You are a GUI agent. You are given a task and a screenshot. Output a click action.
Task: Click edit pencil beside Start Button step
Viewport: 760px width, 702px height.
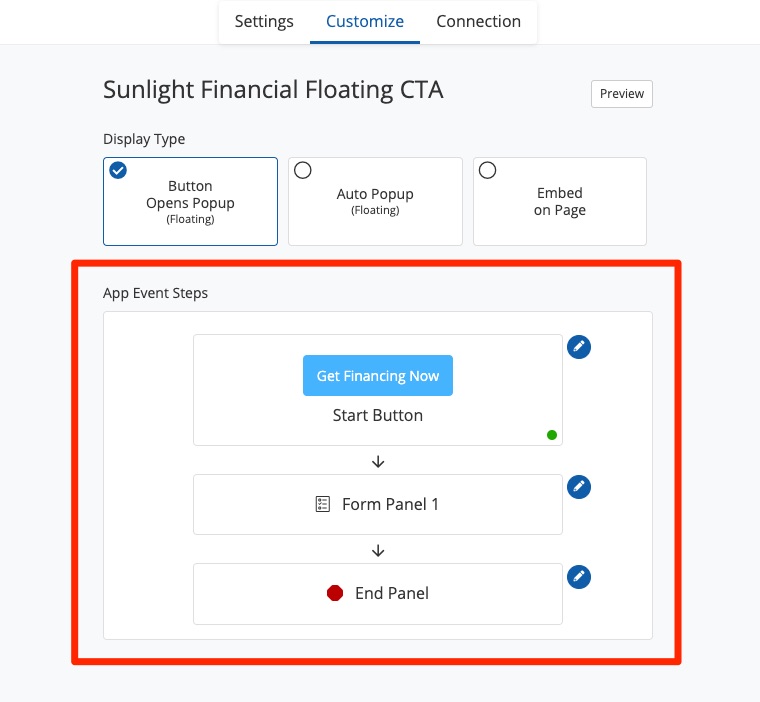point(579,347)
